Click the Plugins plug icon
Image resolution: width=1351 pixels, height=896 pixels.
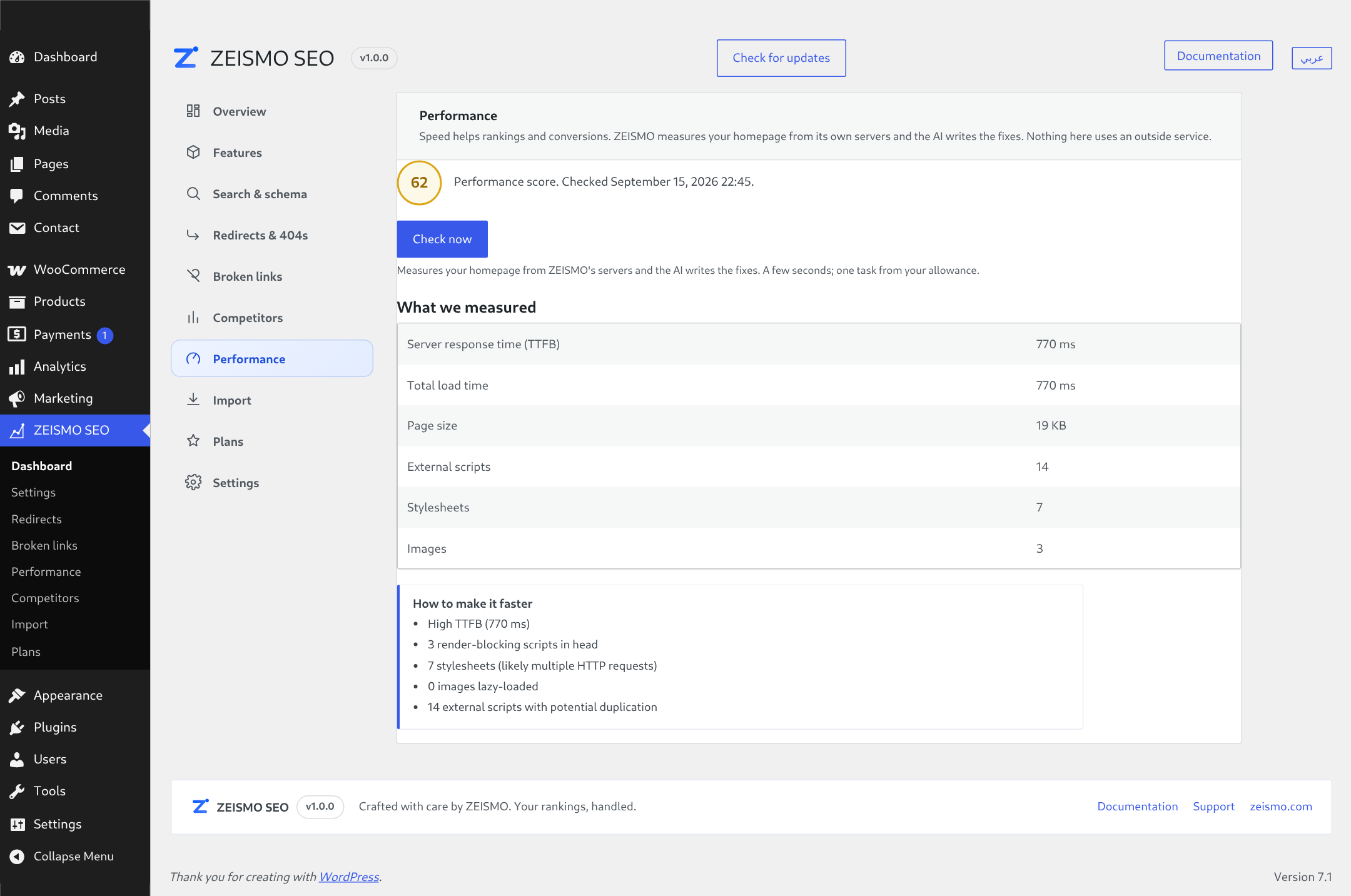(17, 727)
